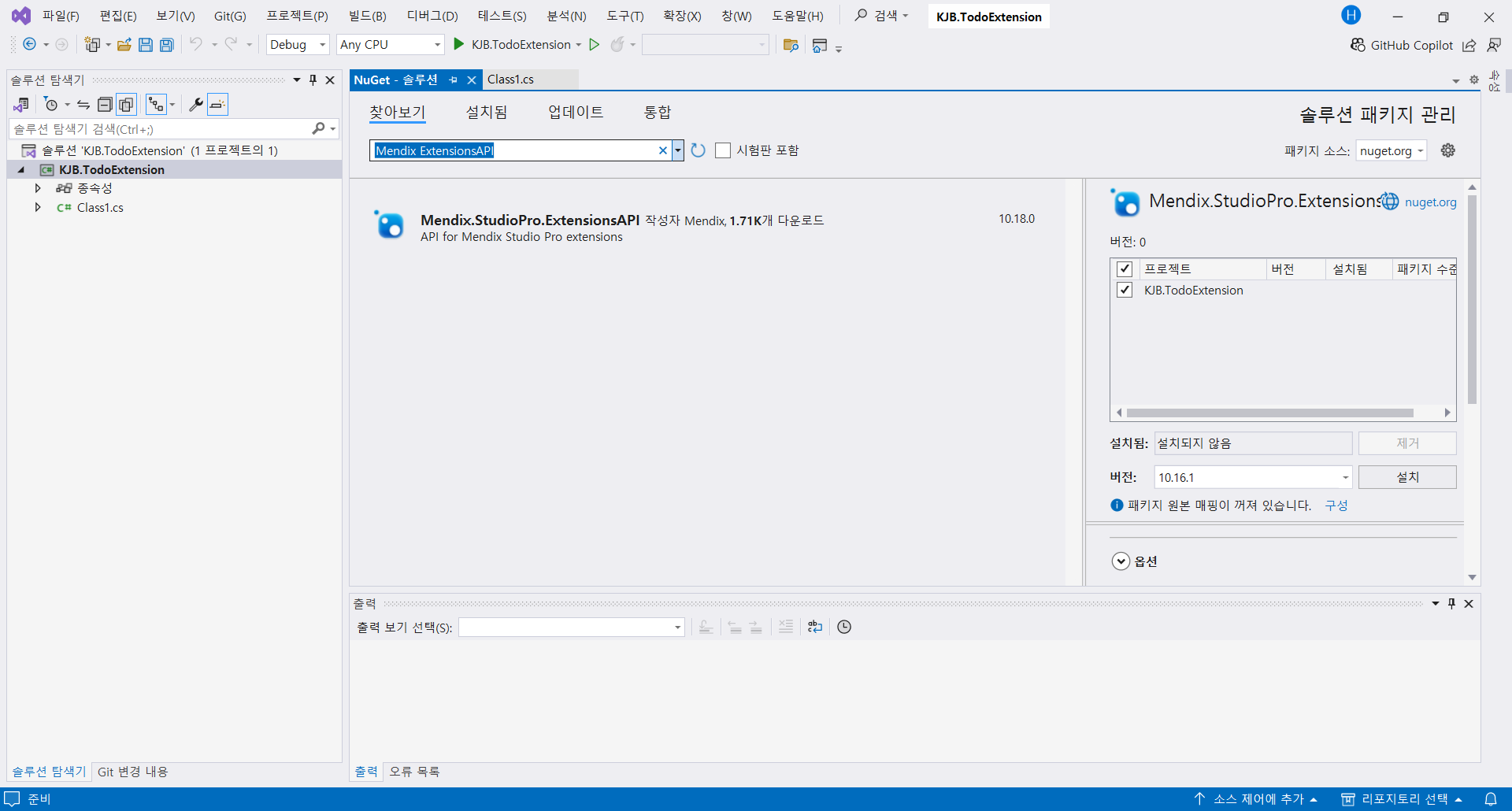
Task: Open the output view selection dropdown
Action: (571, 627)
